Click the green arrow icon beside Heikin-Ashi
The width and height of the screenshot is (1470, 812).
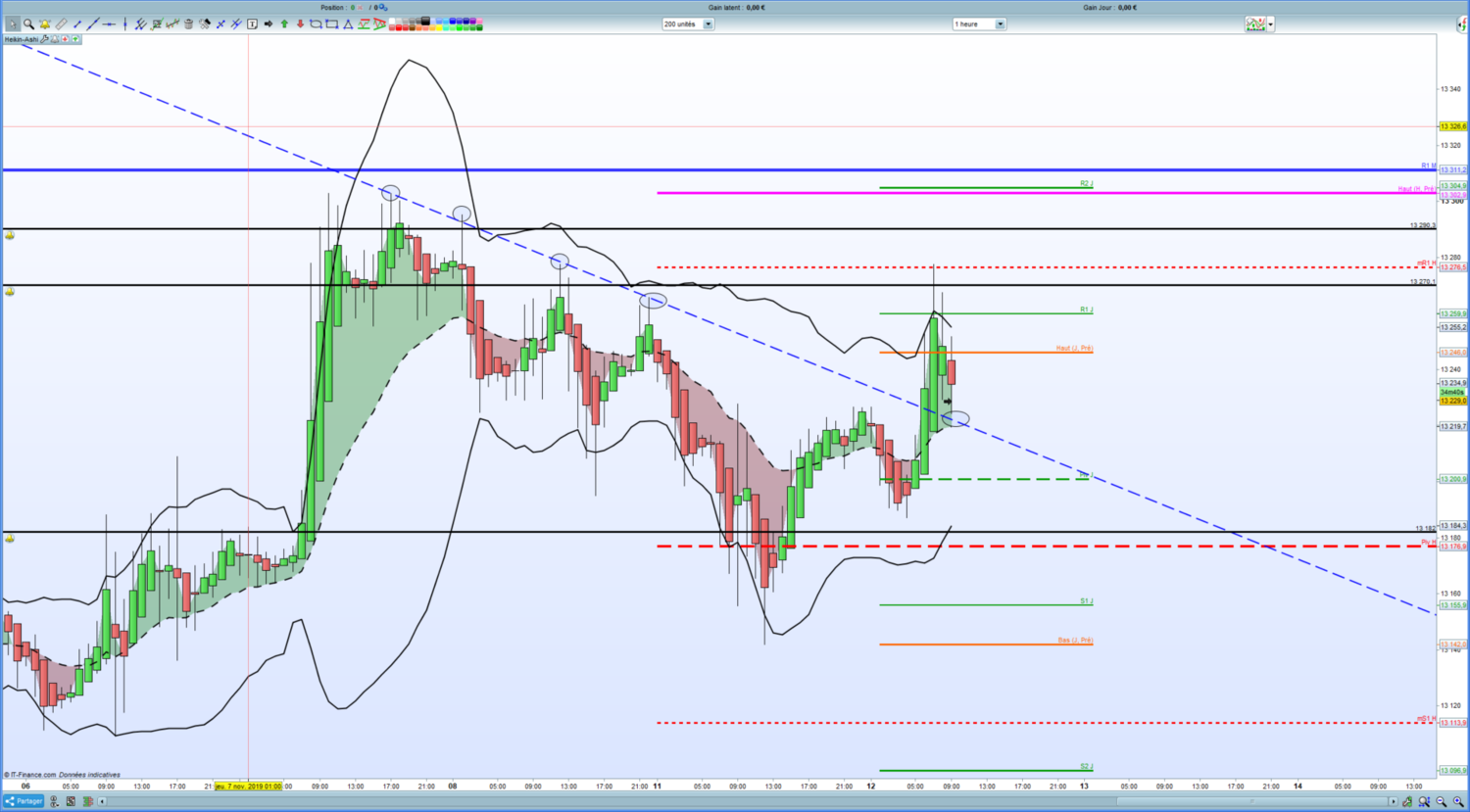pyautogui.click(x=75, y=39)
